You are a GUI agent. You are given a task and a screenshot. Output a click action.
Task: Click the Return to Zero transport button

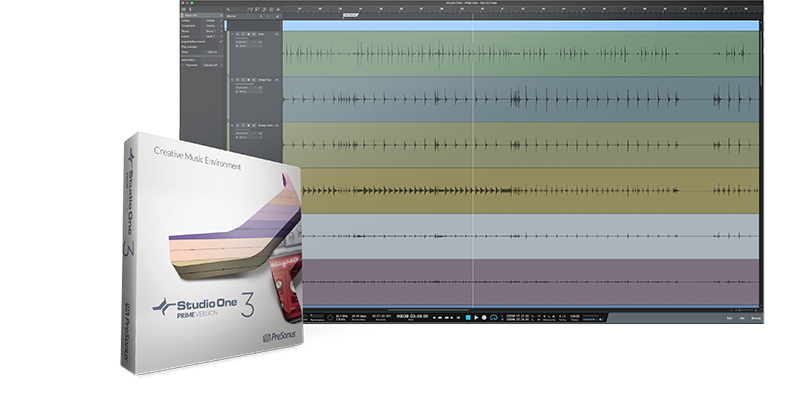point(458,318)
